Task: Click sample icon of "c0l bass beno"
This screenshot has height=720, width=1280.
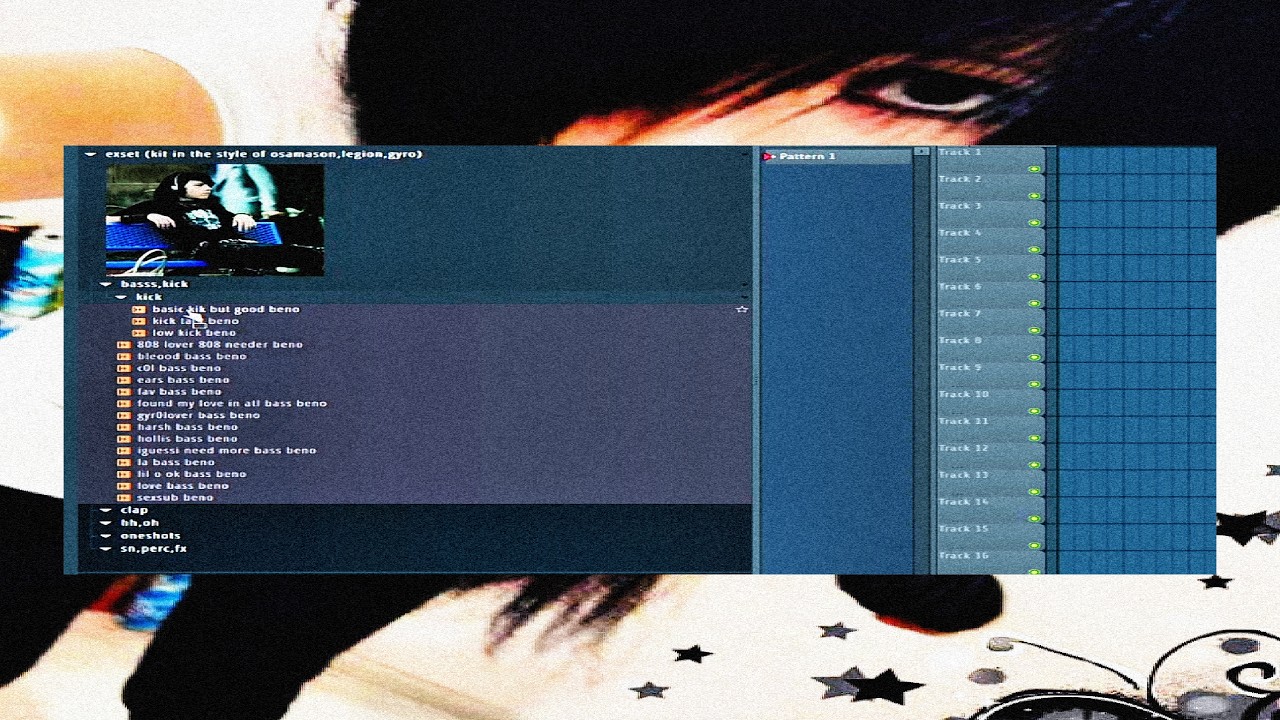Action: pyautogui.click(x=124, y=368)
